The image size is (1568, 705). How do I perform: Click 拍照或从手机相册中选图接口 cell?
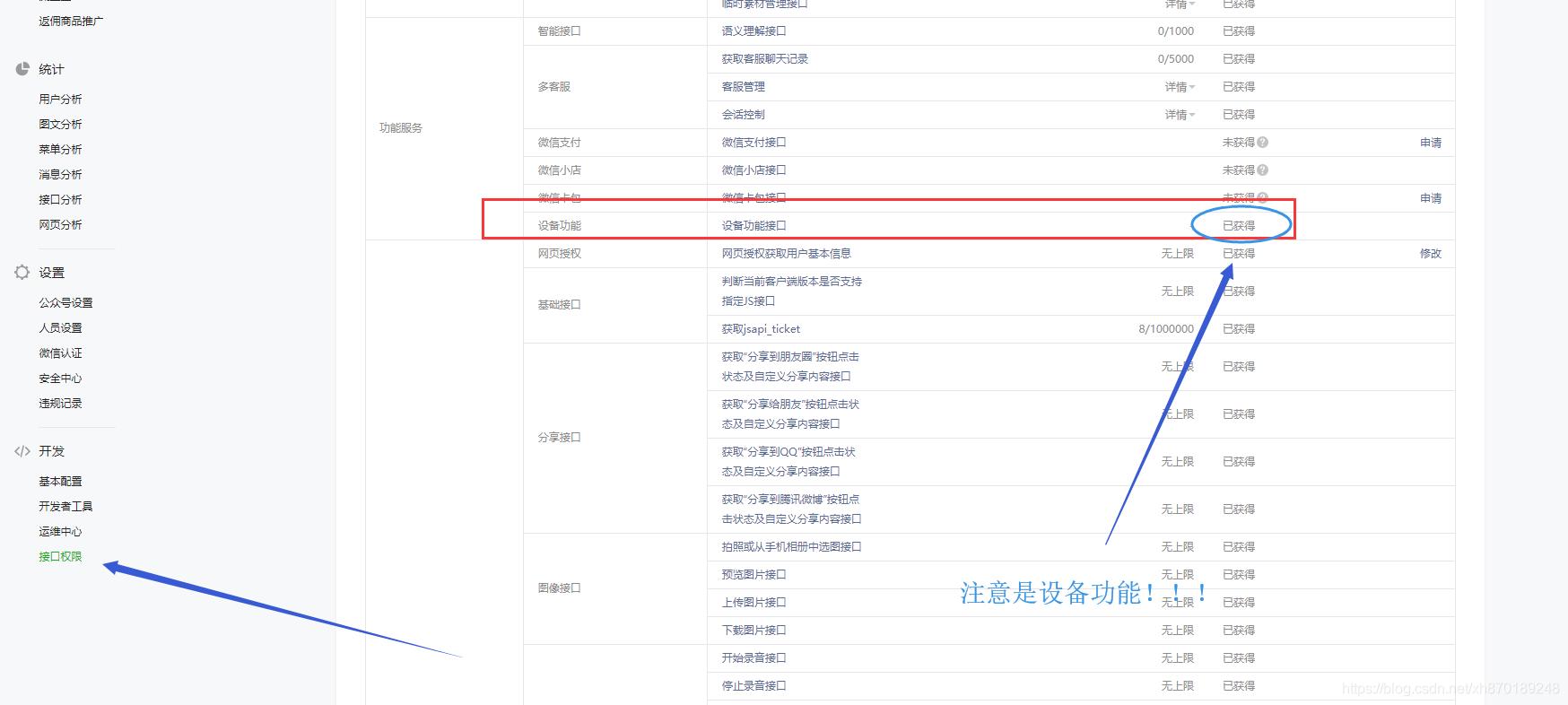pyautogui.click(x=792, y=547)
